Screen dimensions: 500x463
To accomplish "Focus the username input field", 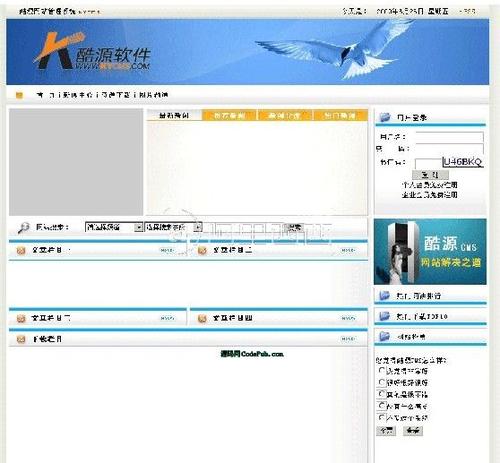I will point(449,137).
